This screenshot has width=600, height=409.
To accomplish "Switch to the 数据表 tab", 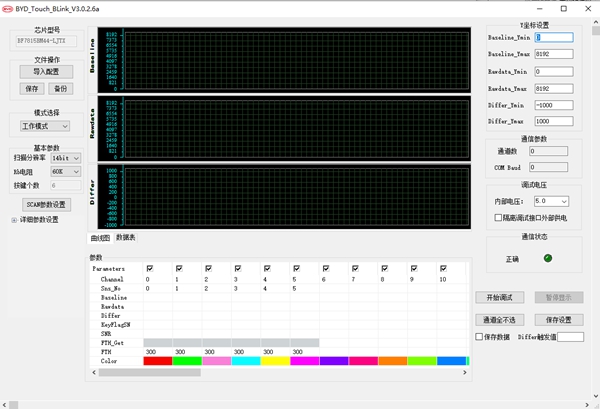I will click(126, 237).
